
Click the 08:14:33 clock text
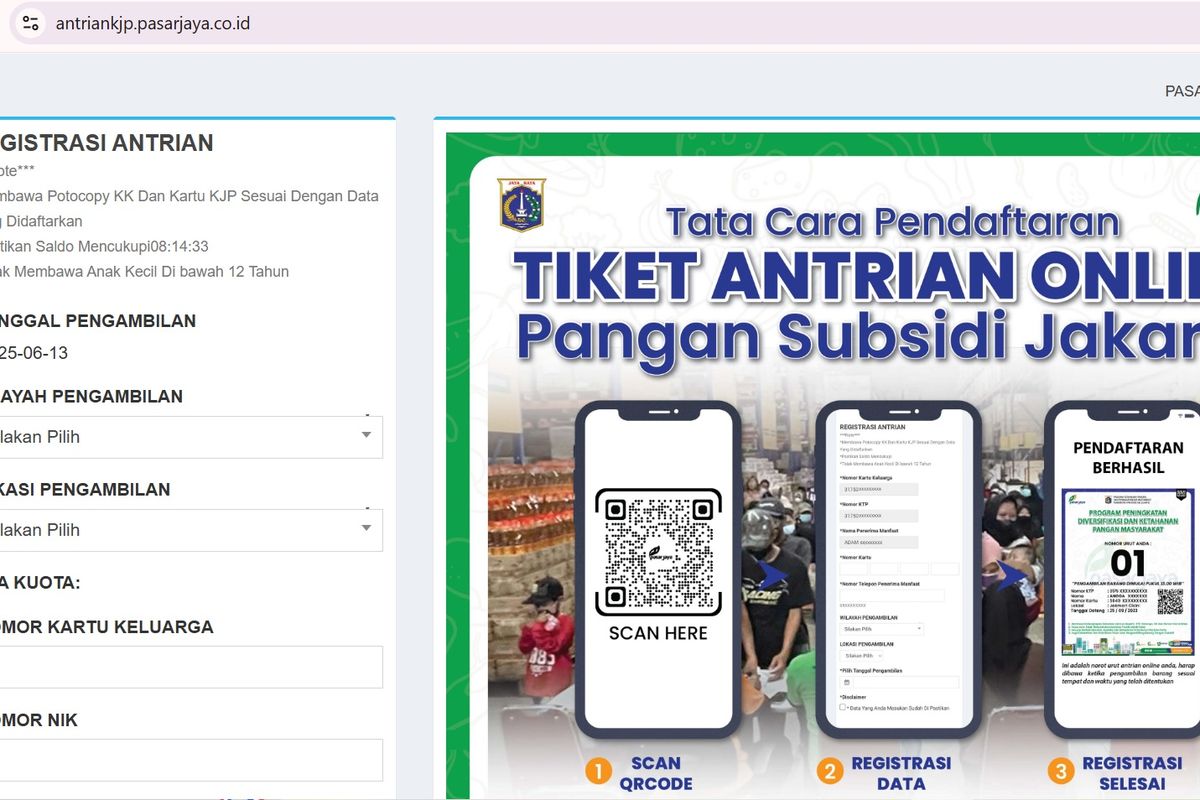tap(178, 246)
